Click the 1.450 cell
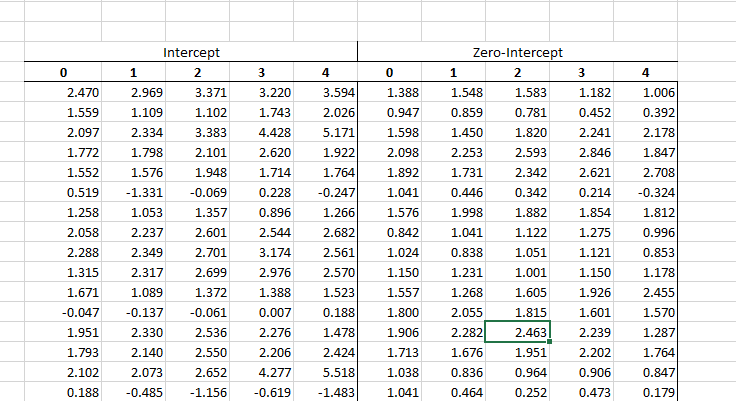This screenshot has height=401, width=736. click(x=453, y=132)
